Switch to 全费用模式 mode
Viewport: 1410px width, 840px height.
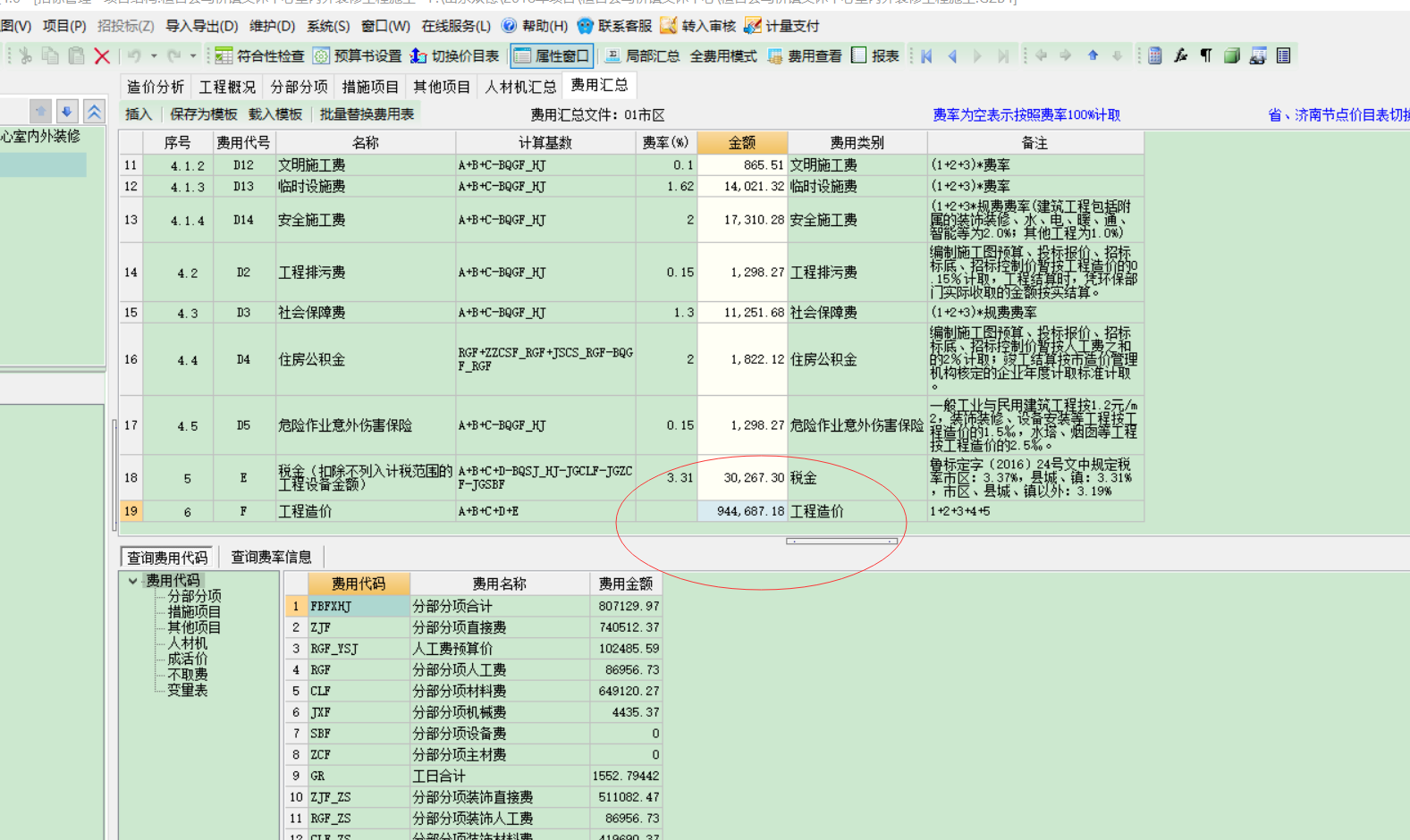click(722, 56)
